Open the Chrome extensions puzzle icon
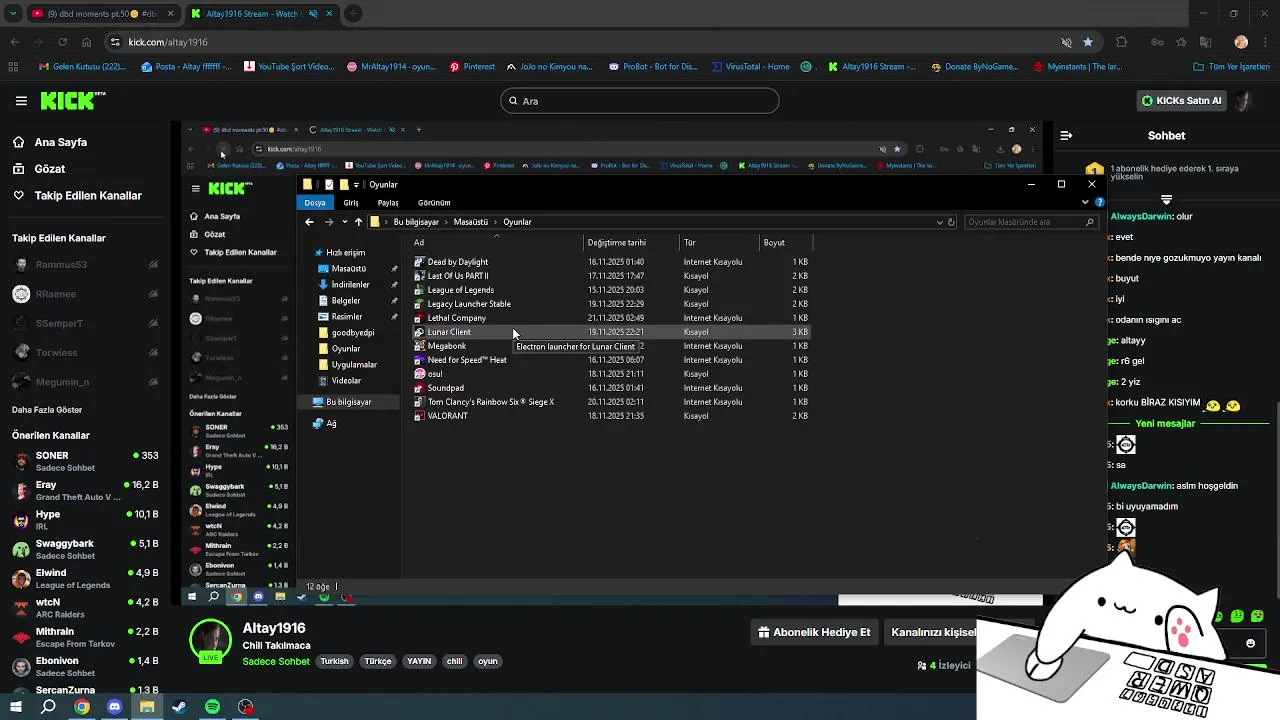The width and height of the screenshot is (1280, 720). 1121,42
